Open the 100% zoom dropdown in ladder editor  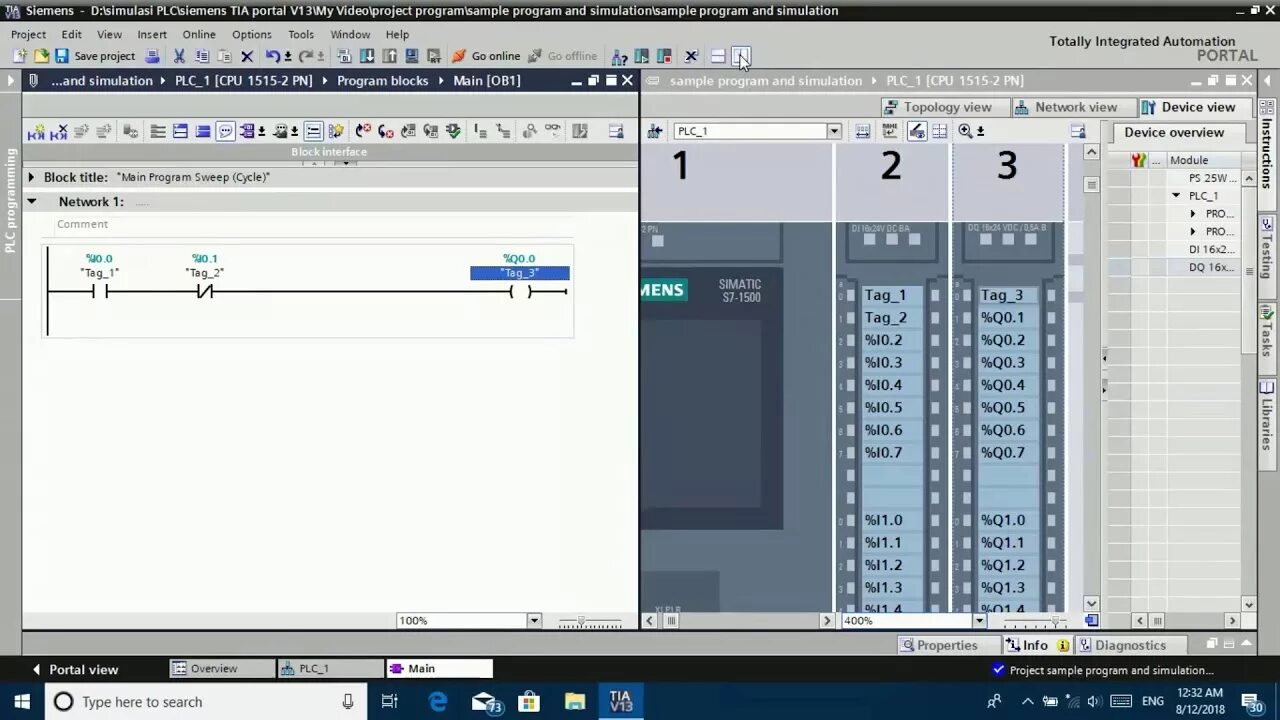click(534, 621)
